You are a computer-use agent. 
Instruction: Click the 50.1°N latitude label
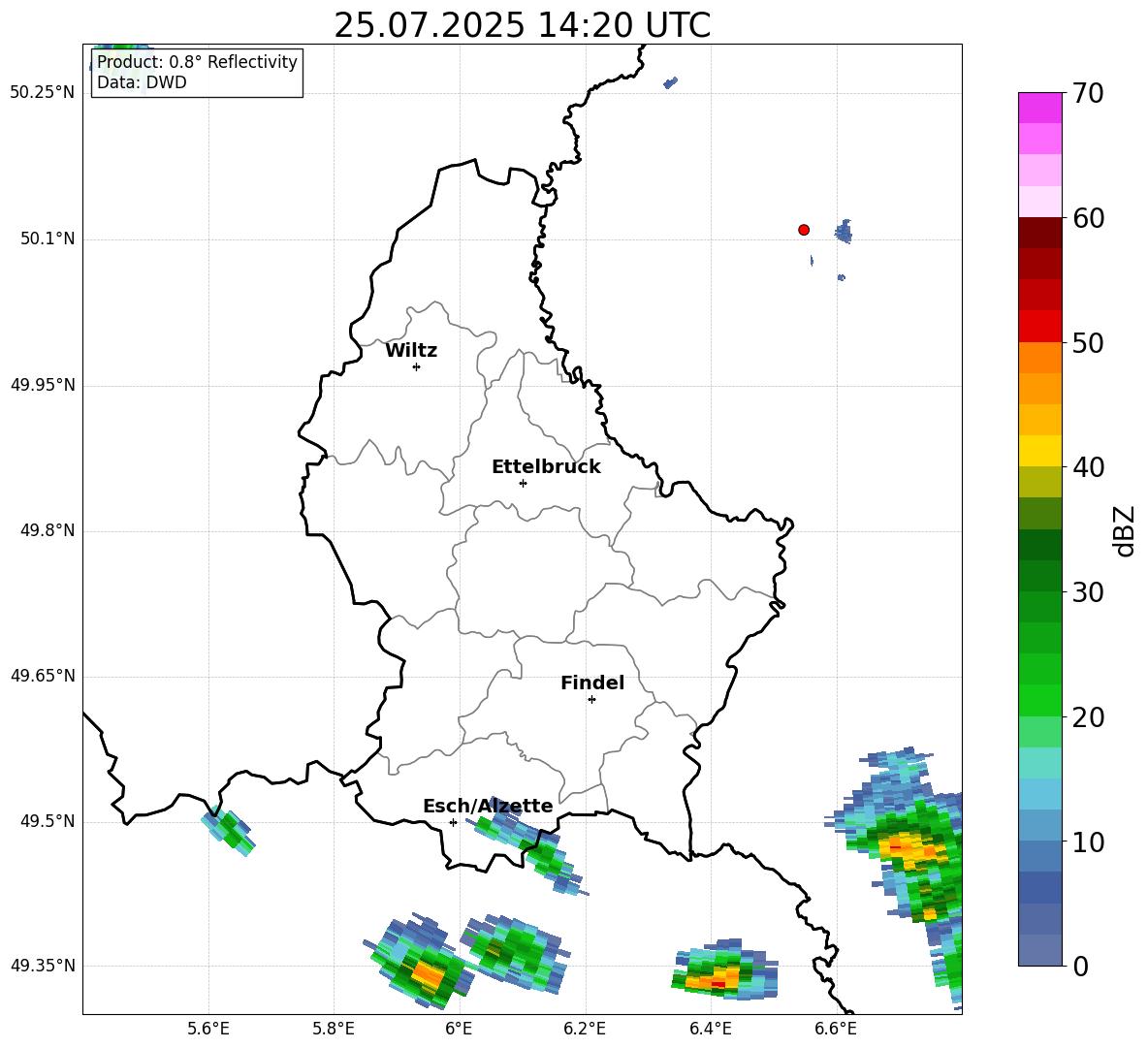tap(48, 238)
